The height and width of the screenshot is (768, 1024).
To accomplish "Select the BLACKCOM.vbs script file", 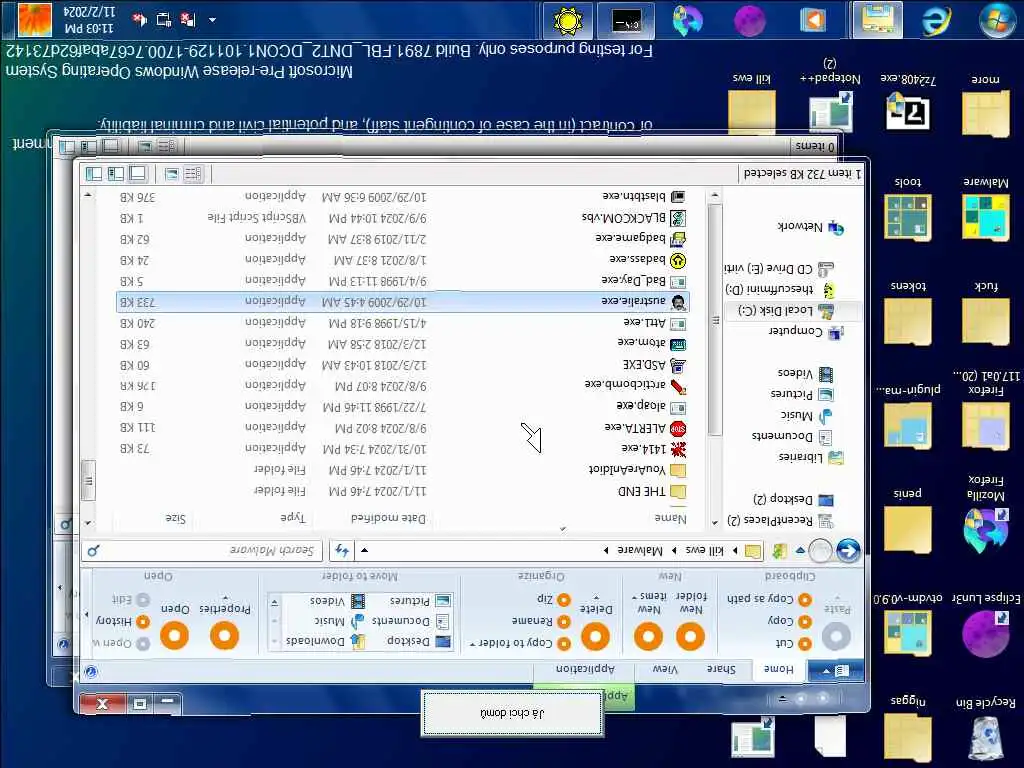I will tap(402, 218).
